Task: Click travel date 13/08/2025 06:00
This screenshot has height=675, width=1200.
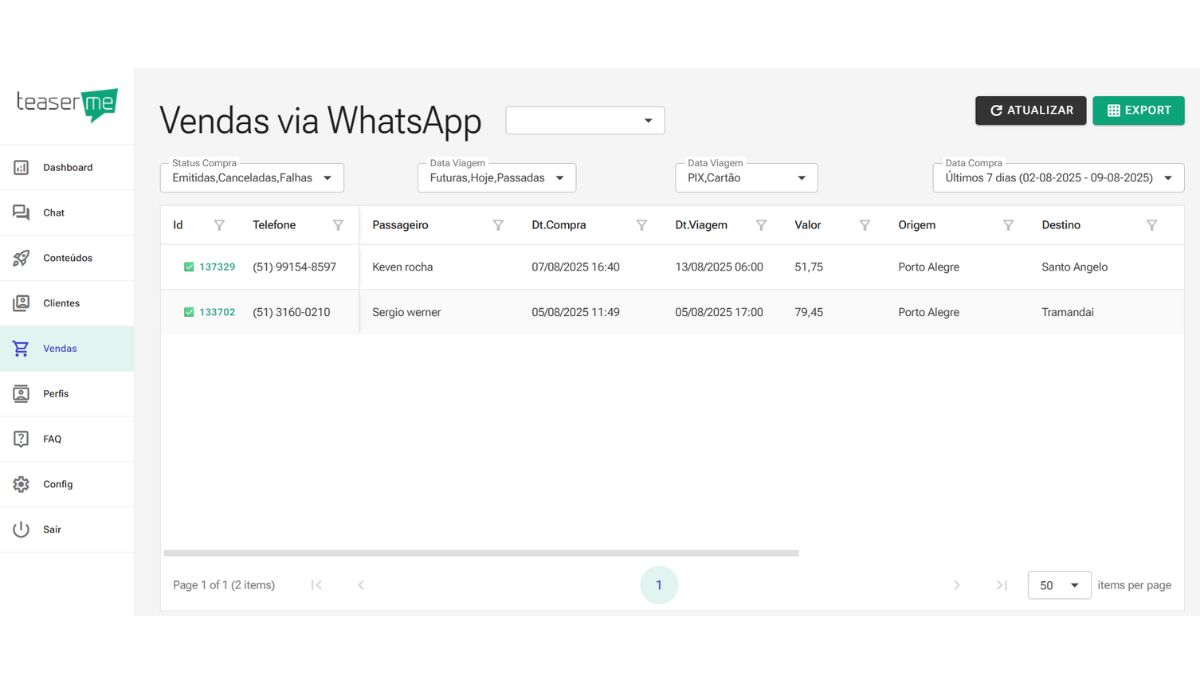Action: [x=719, y=267]
